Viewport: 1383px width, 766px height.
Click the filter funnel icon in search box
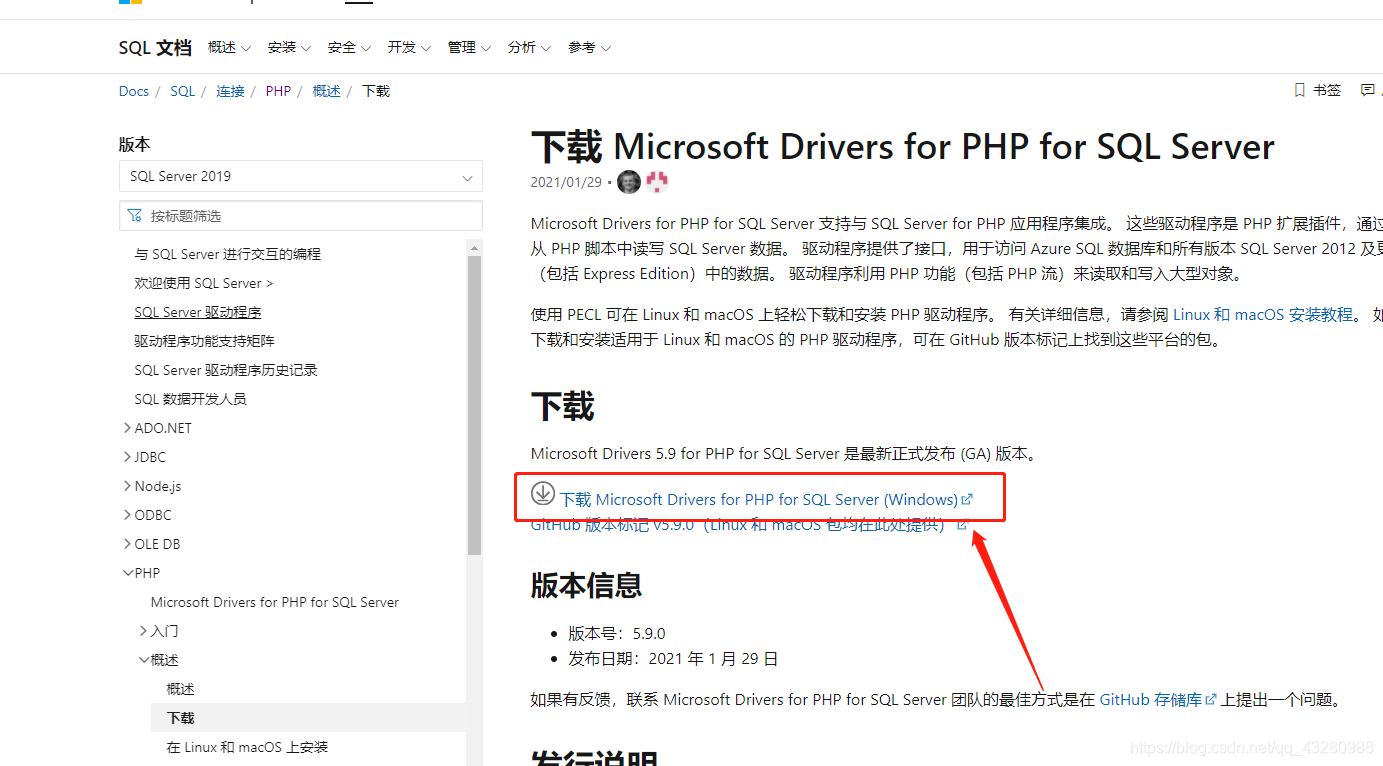pyautogui.click(x=135, y=215)
